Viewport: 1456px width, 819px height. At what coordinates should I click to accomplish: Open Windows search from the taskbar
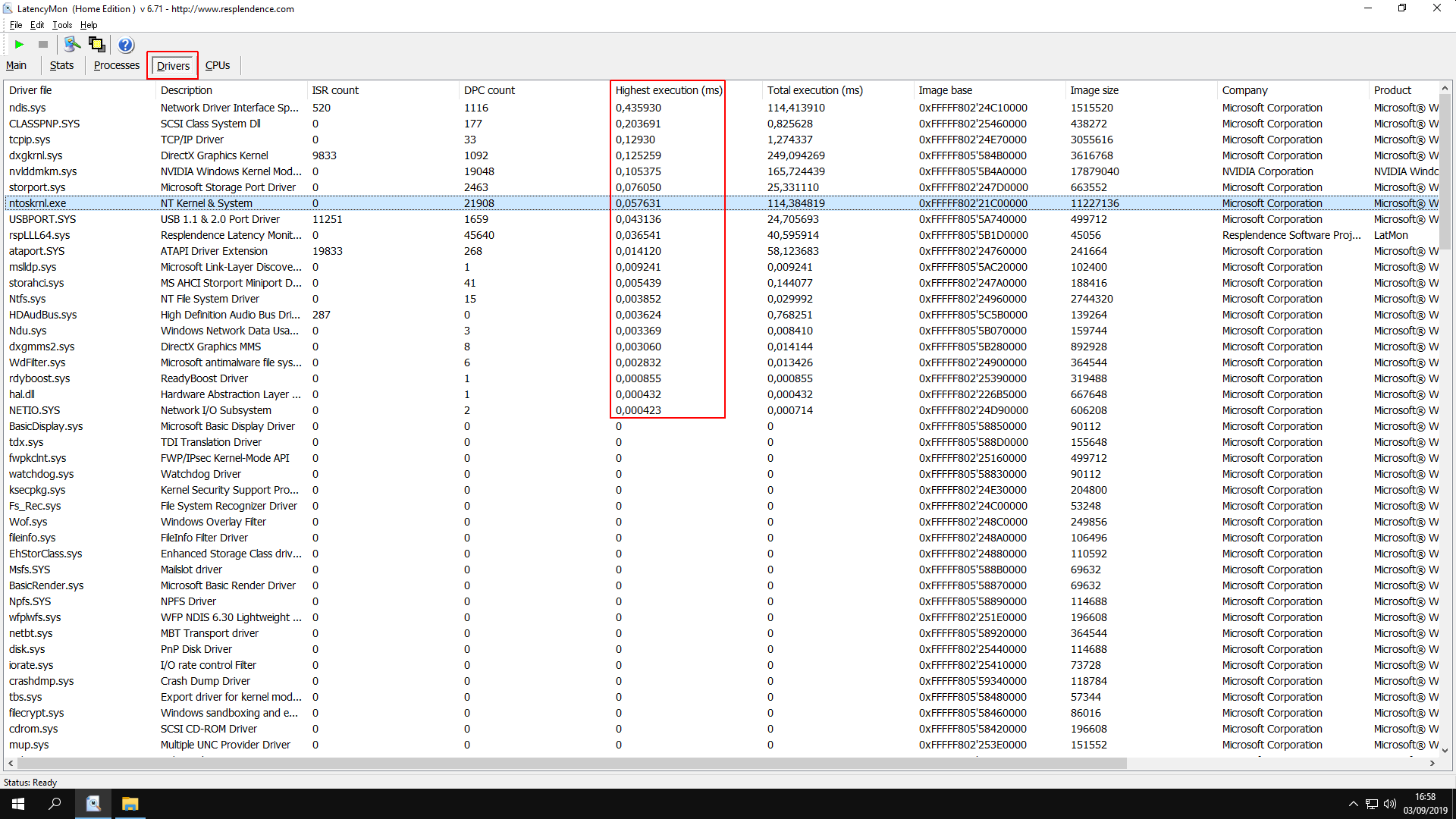tap(55, 804)
